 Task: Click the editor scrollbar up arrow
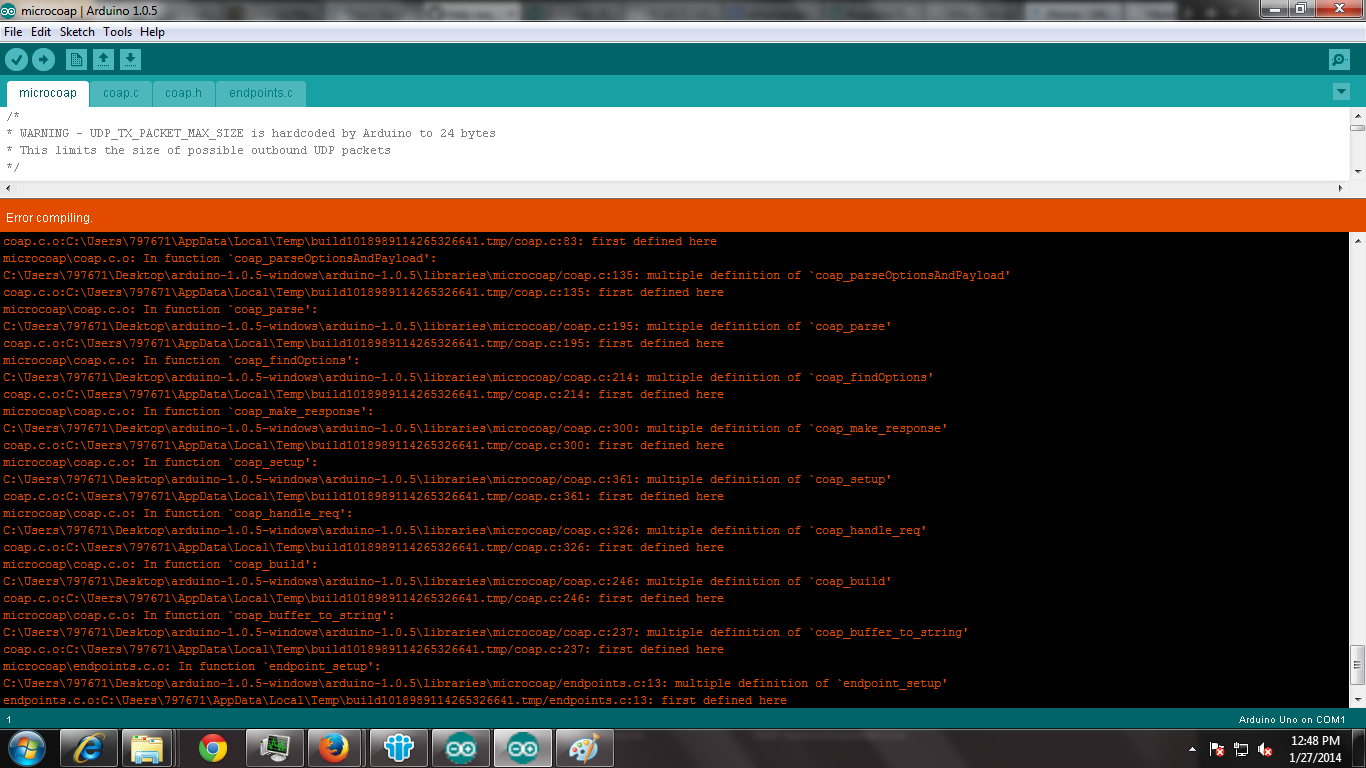(1357, 115)
